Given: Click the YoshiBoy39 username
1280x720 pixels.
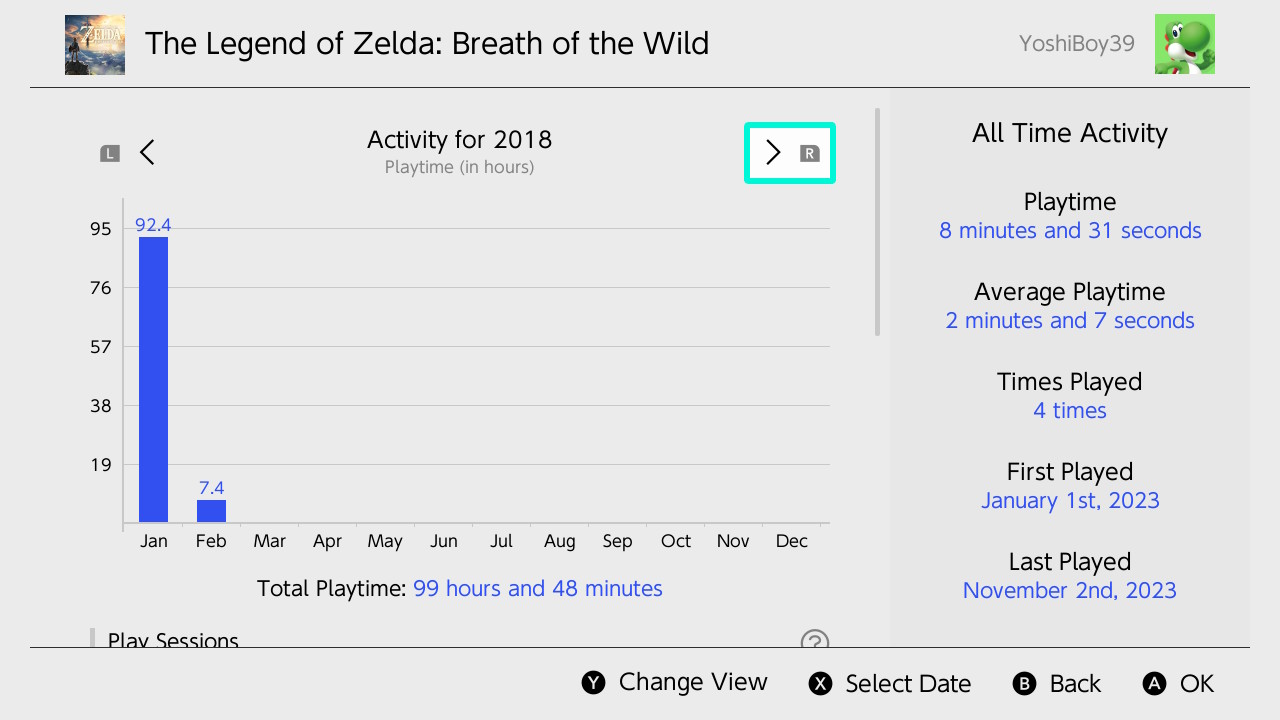Looking at the screenshot, I should [x=1077, y=44].
